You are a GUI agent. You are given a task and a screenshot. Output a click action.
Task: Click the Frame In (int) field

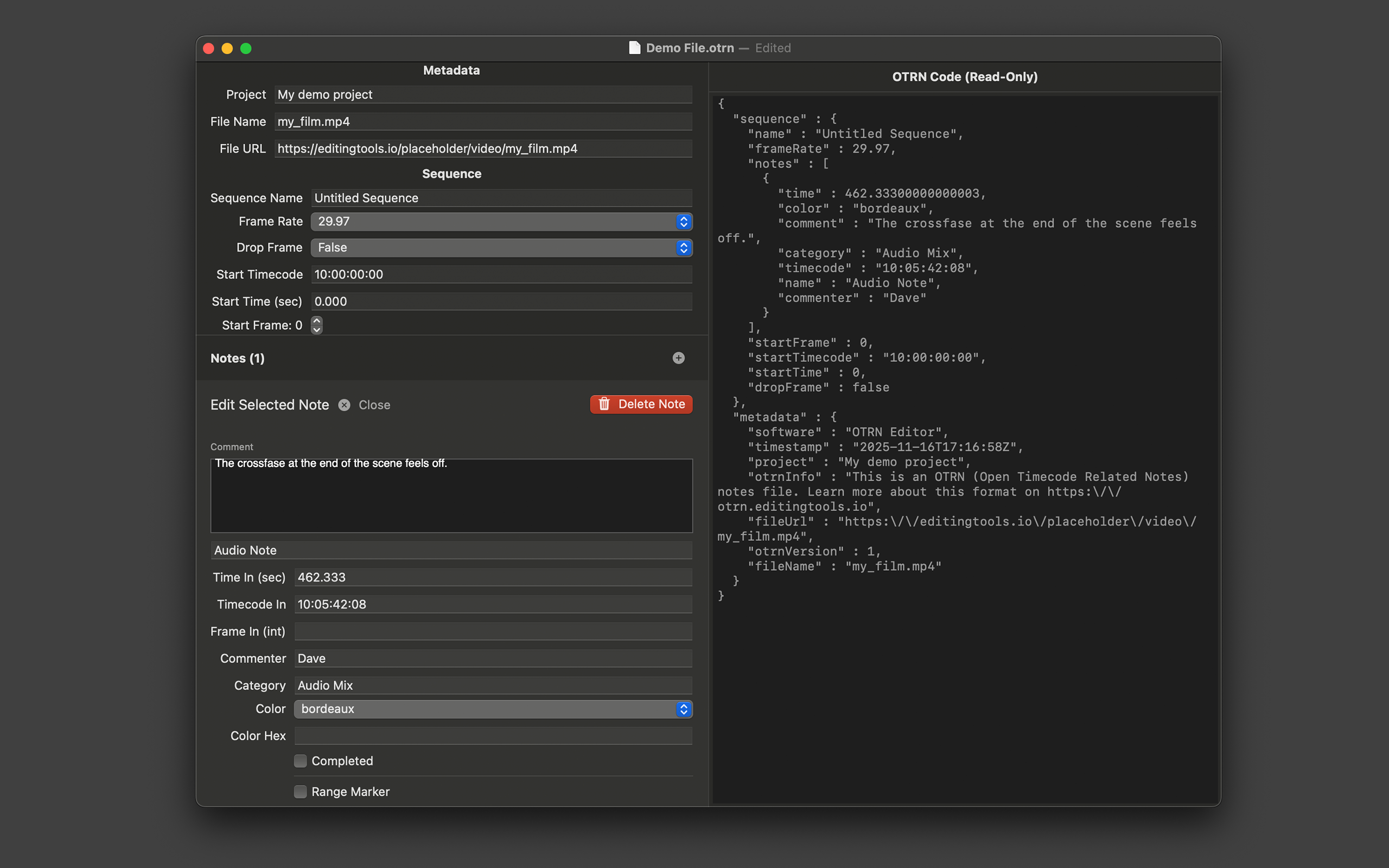[493, 631]
